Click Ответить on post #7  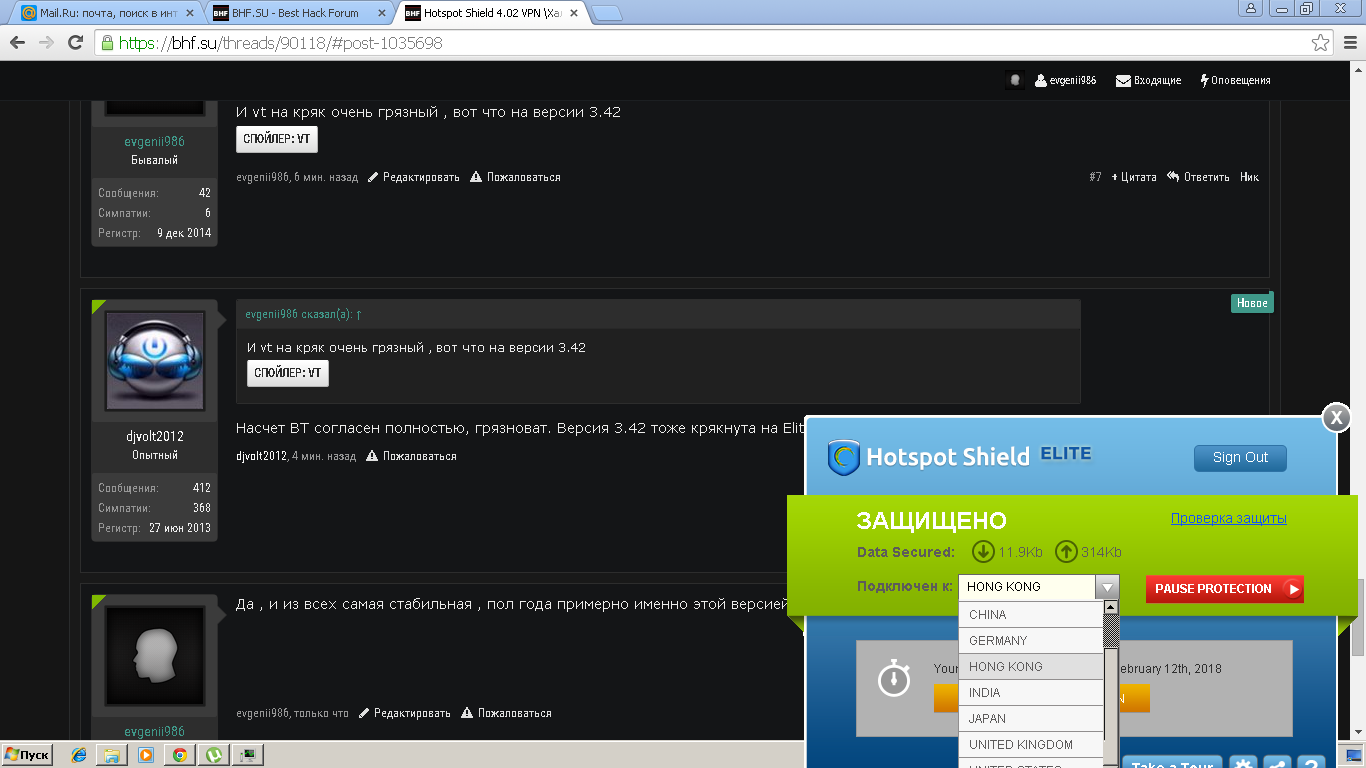coord(1198,177)
